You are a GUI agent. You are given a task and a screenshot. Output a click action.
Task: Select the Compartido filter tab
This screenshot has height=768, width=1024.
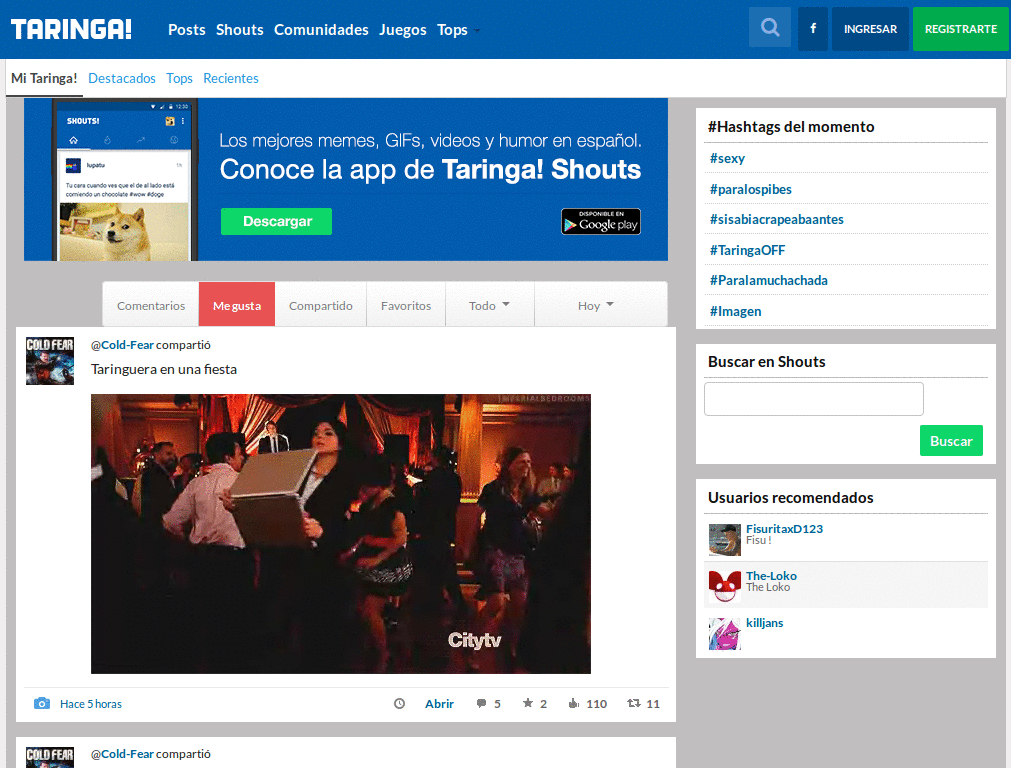[321, 305]
